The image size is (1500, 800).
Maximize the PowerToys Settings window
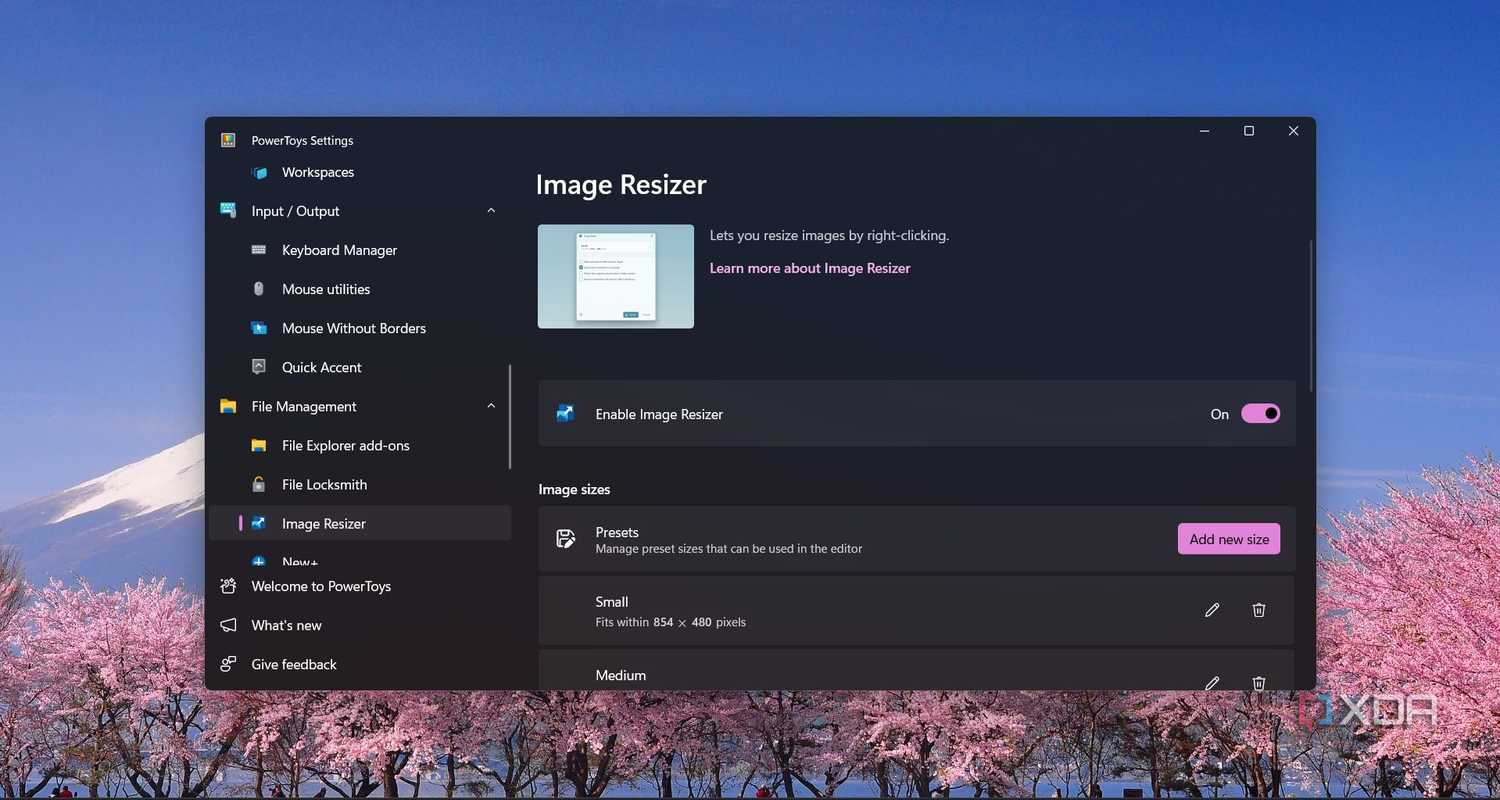point(1249,131)
